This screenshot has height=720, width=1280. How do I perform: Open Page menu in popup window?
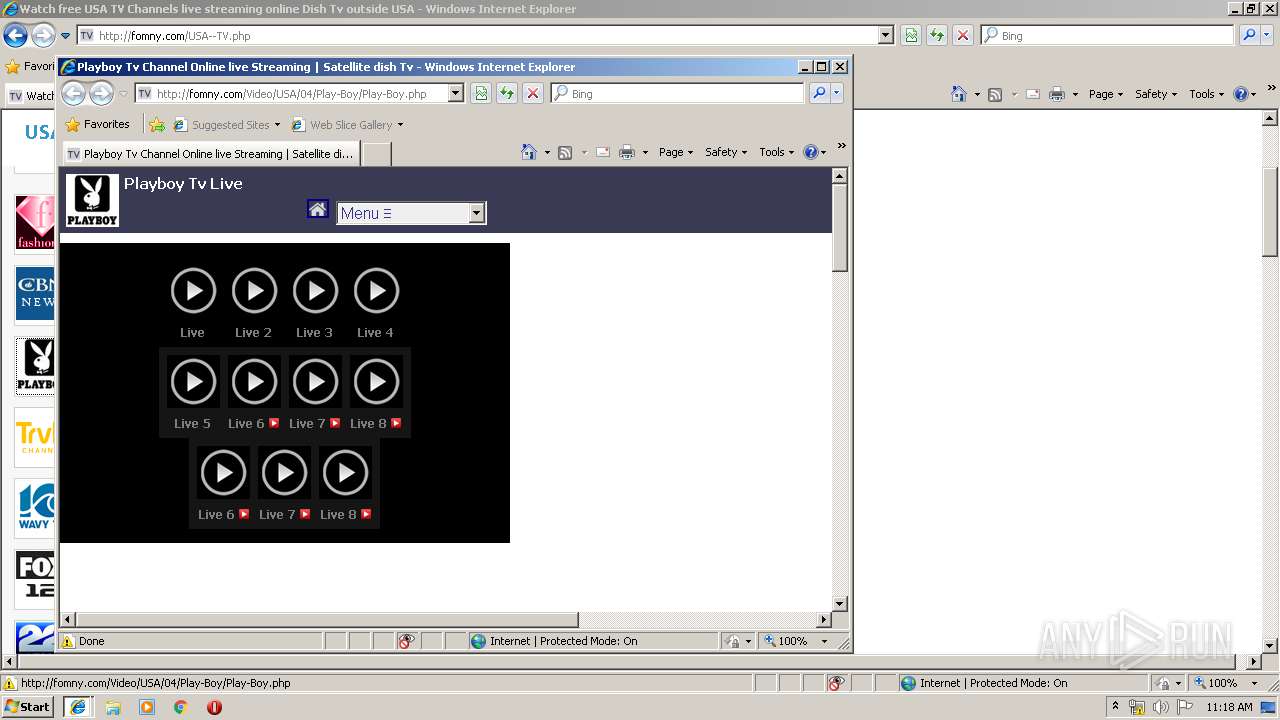[676, 152]
